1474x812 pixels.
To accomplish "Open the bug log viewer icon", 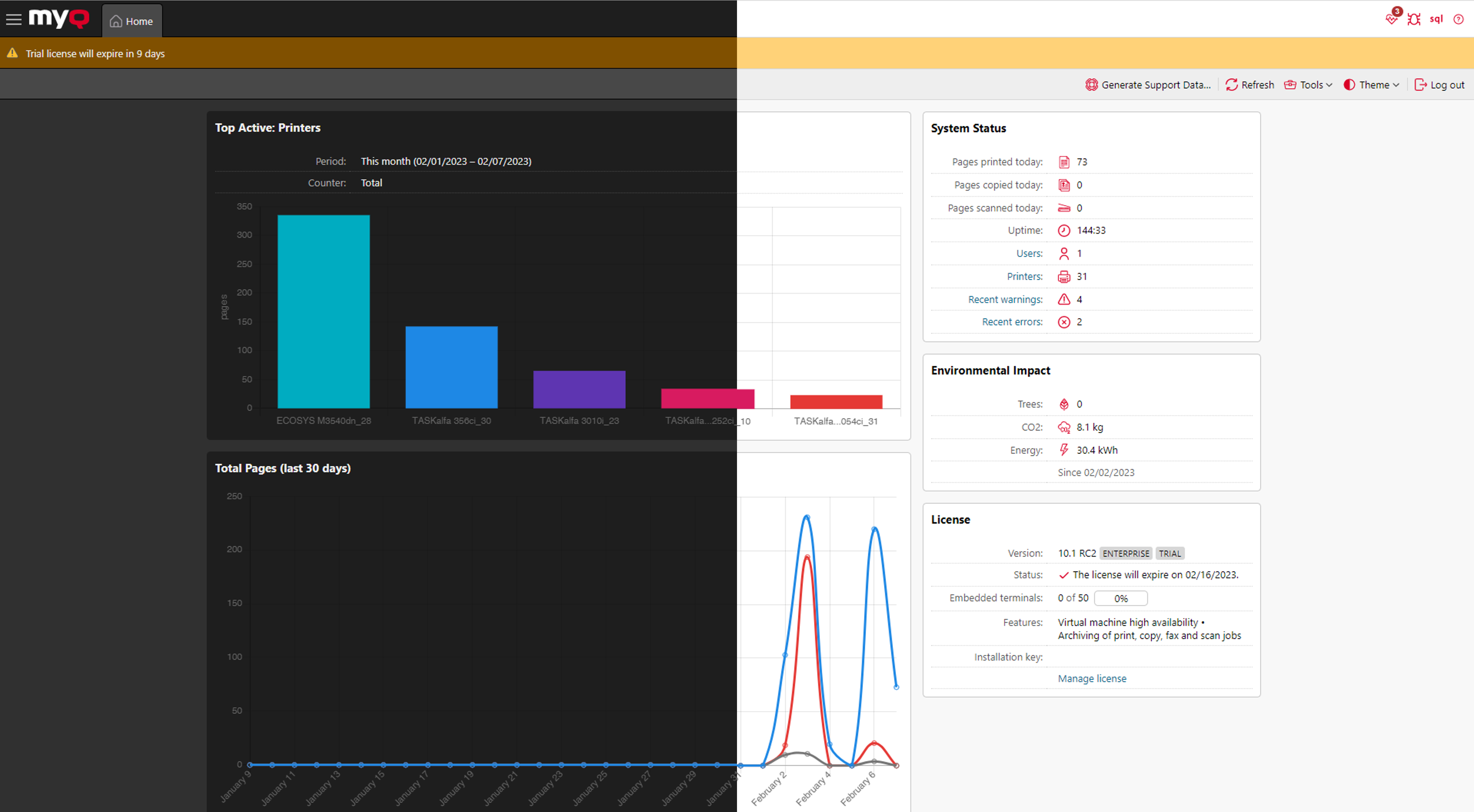I will 1414,19.
